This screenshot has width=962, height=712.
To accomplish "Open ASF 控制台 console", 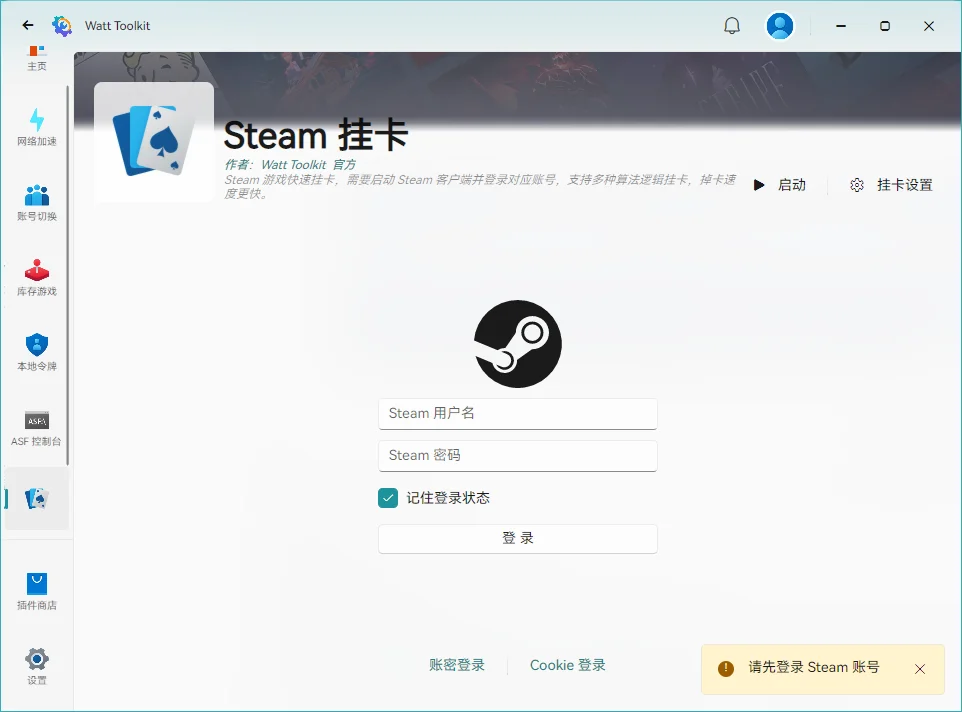I will pyautogui.click(x=37, y=428).
